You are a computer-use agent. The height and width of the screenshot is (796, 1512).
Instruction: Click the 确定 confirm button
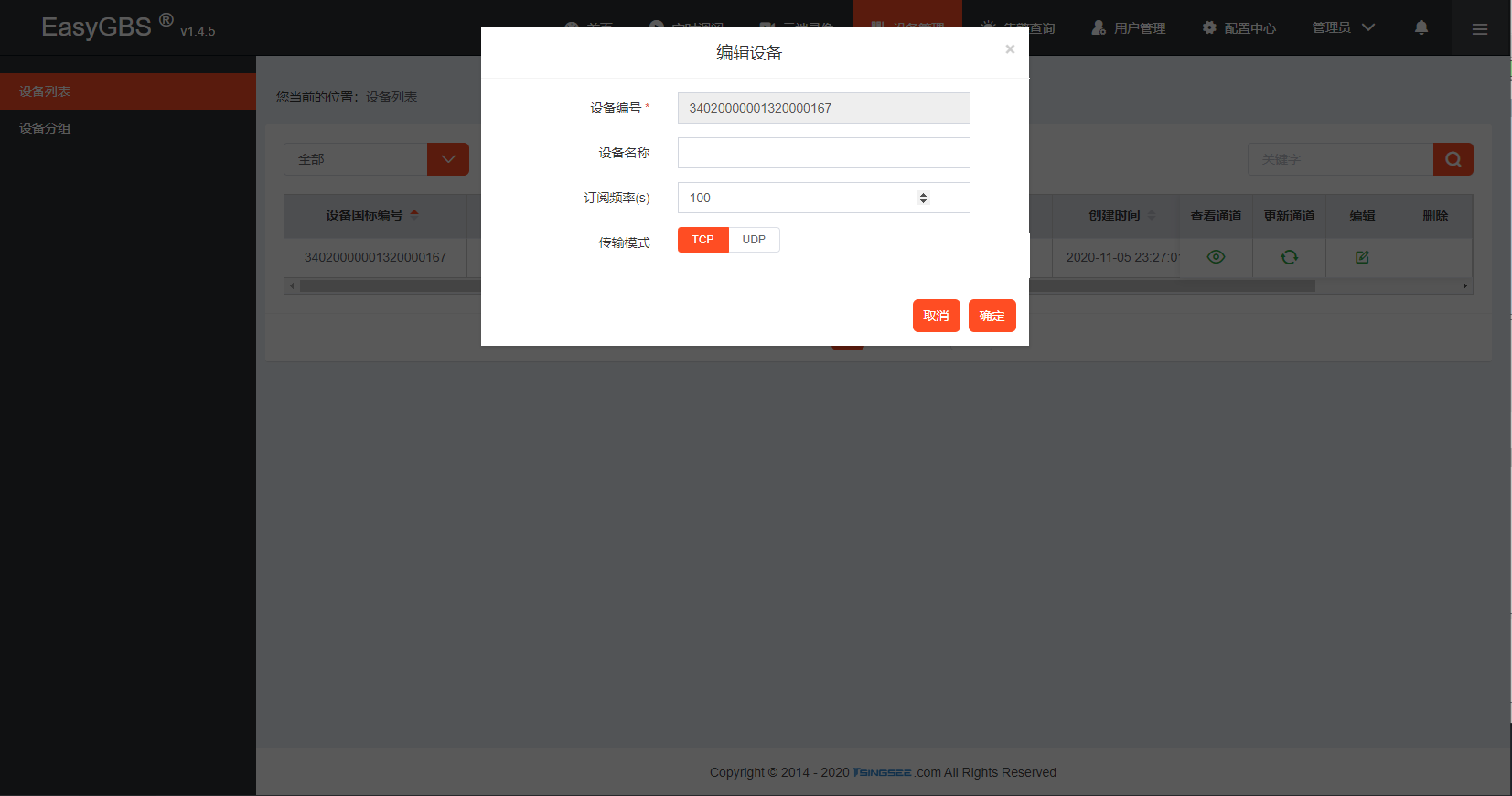click(x=992, y=316)
